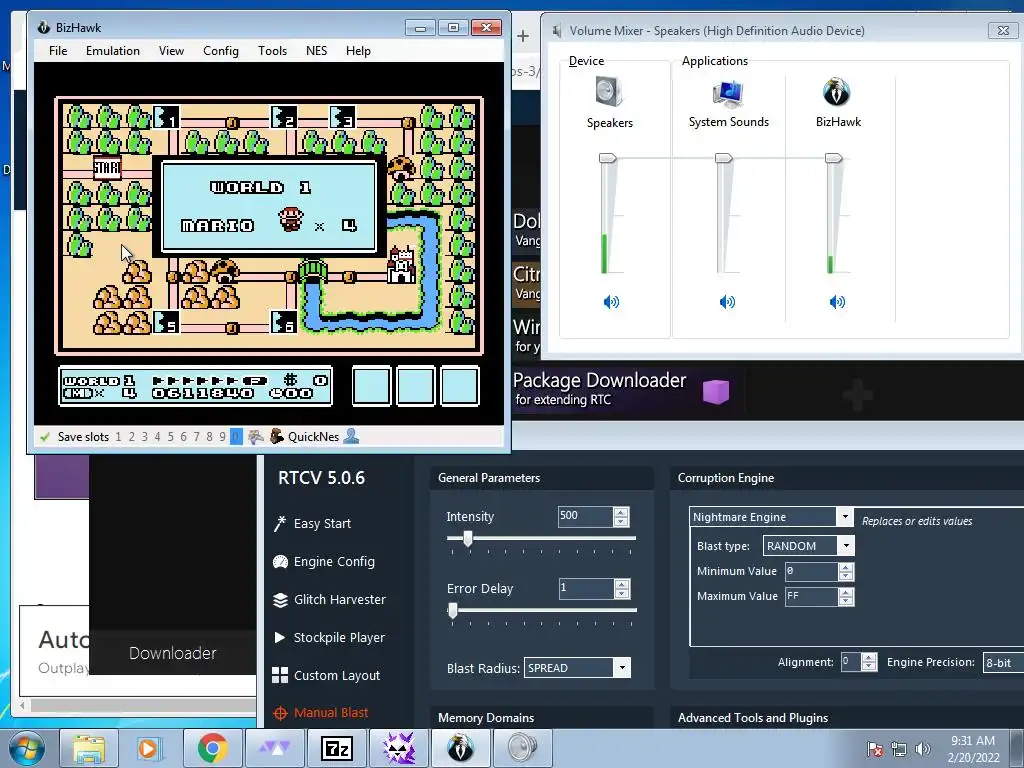This screenshot has height=768, width=1024.
Task: Select save slot 5 in BizHawk
Action: (x=170, y=437)
